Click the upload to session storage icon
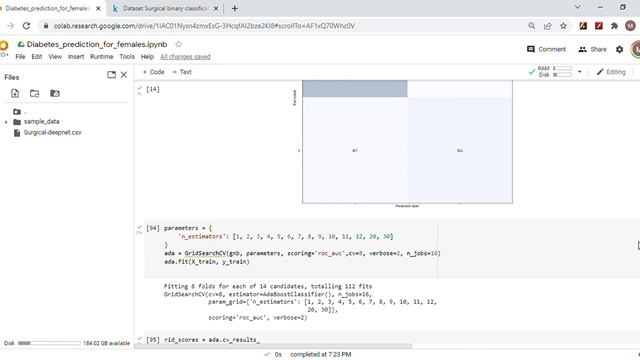640x360 pixels. 15,93
